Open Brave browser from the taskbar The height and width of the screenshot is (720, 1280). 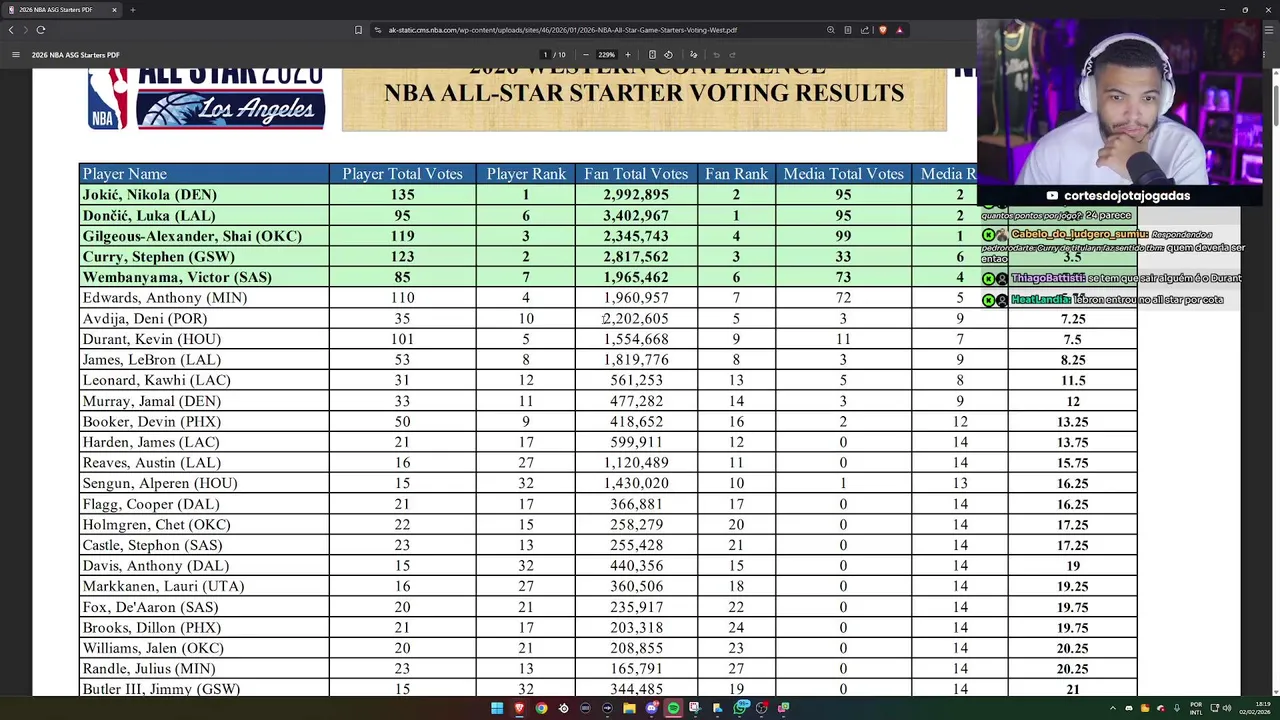point(519,708)
